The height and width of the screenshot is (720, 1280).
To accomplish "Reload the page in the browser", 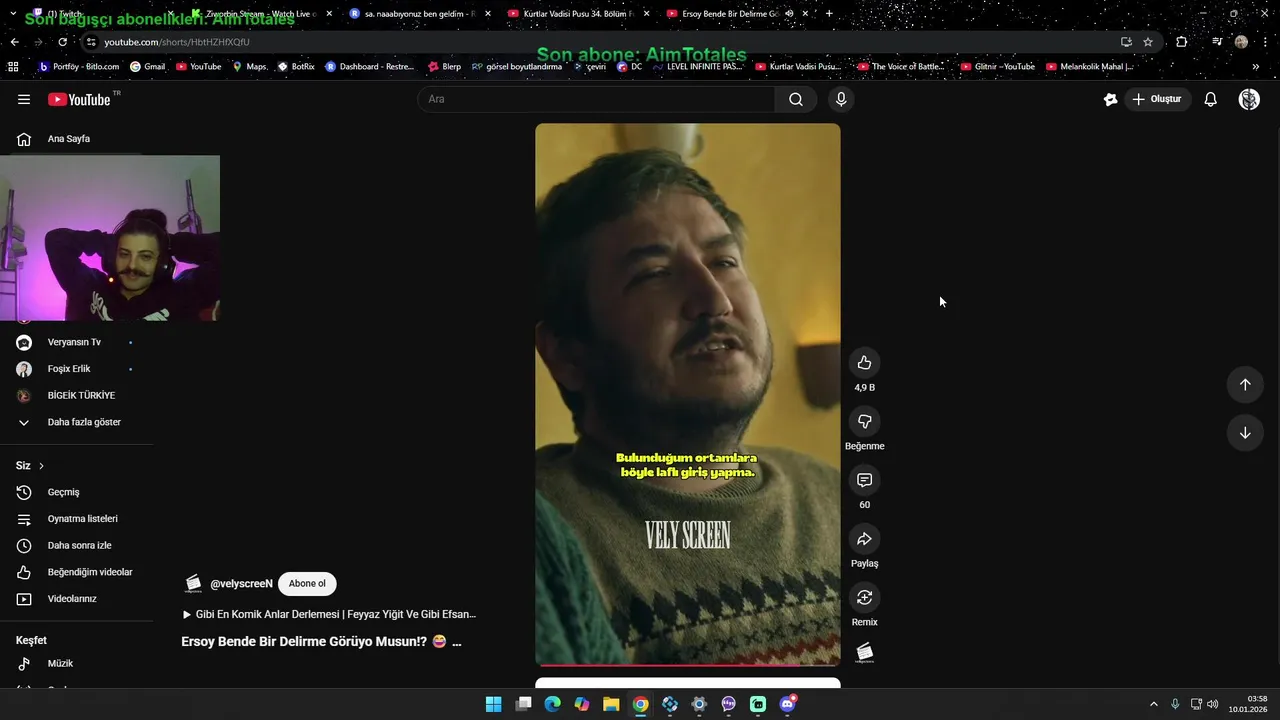I will [62, 42].
